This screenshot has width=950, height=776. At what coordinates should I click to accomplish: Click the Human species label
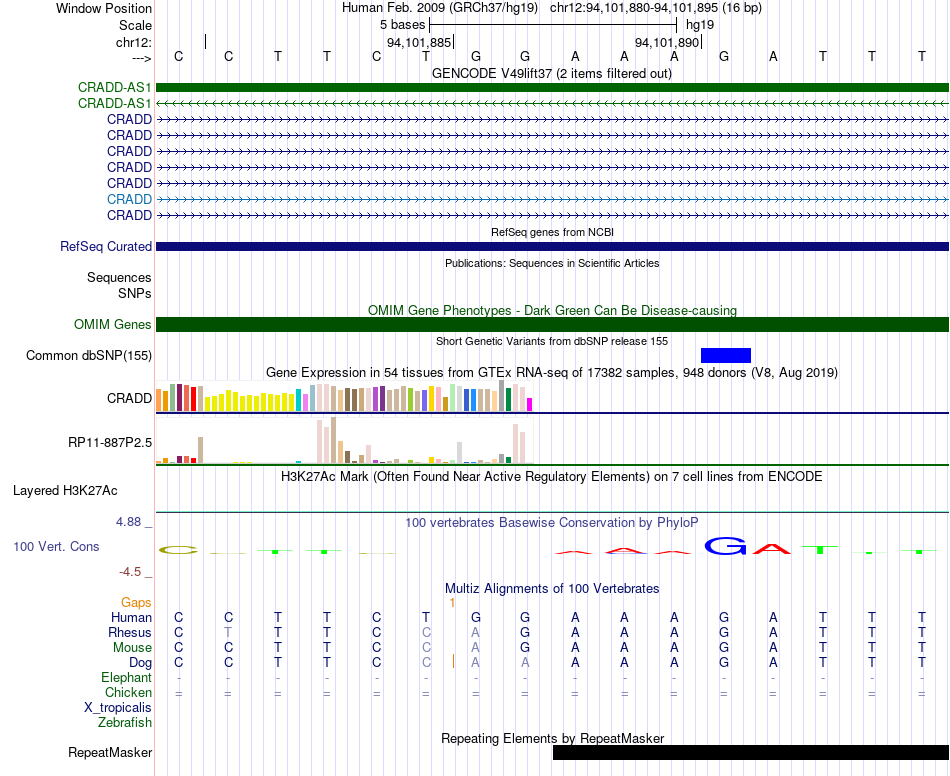(x=131, y=617)
